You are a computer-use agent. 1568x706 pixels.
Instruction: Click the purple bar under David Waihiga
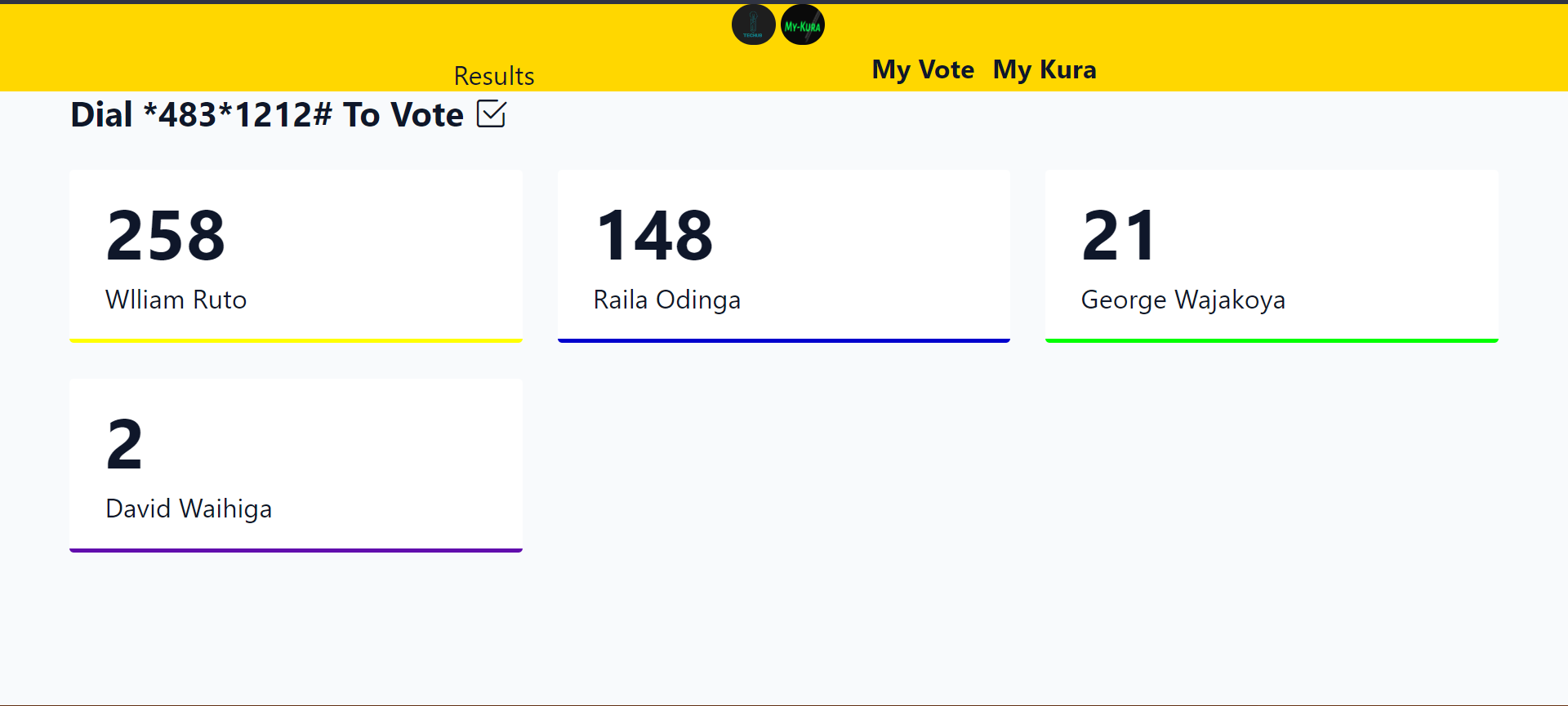[296, 550]
